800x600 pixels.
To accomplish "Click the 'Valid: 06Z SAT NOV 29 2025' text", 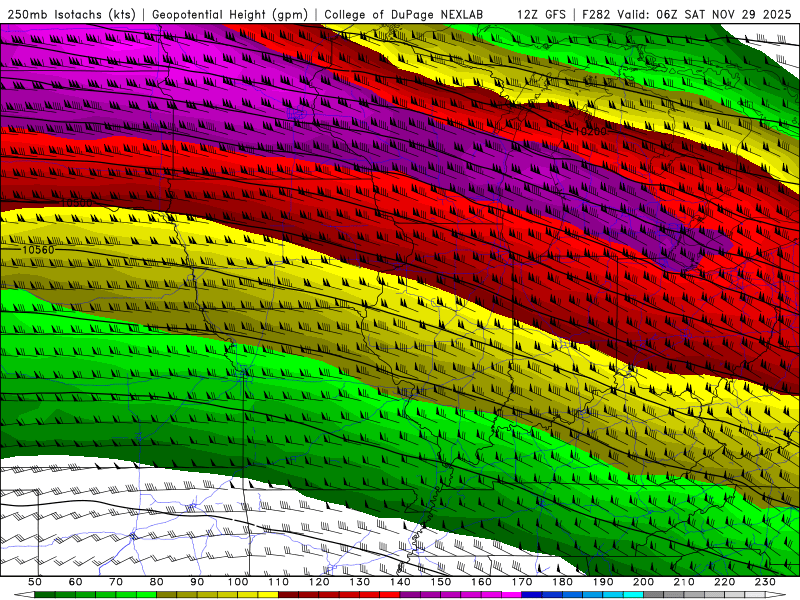I will 704,14.
